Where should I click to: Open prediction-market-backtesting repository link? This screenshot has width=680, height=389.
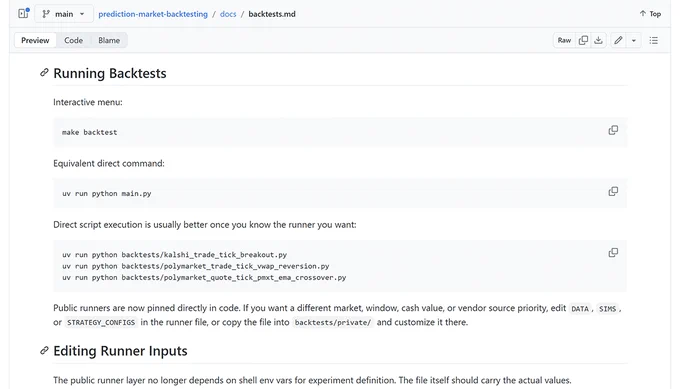[153, 14]
